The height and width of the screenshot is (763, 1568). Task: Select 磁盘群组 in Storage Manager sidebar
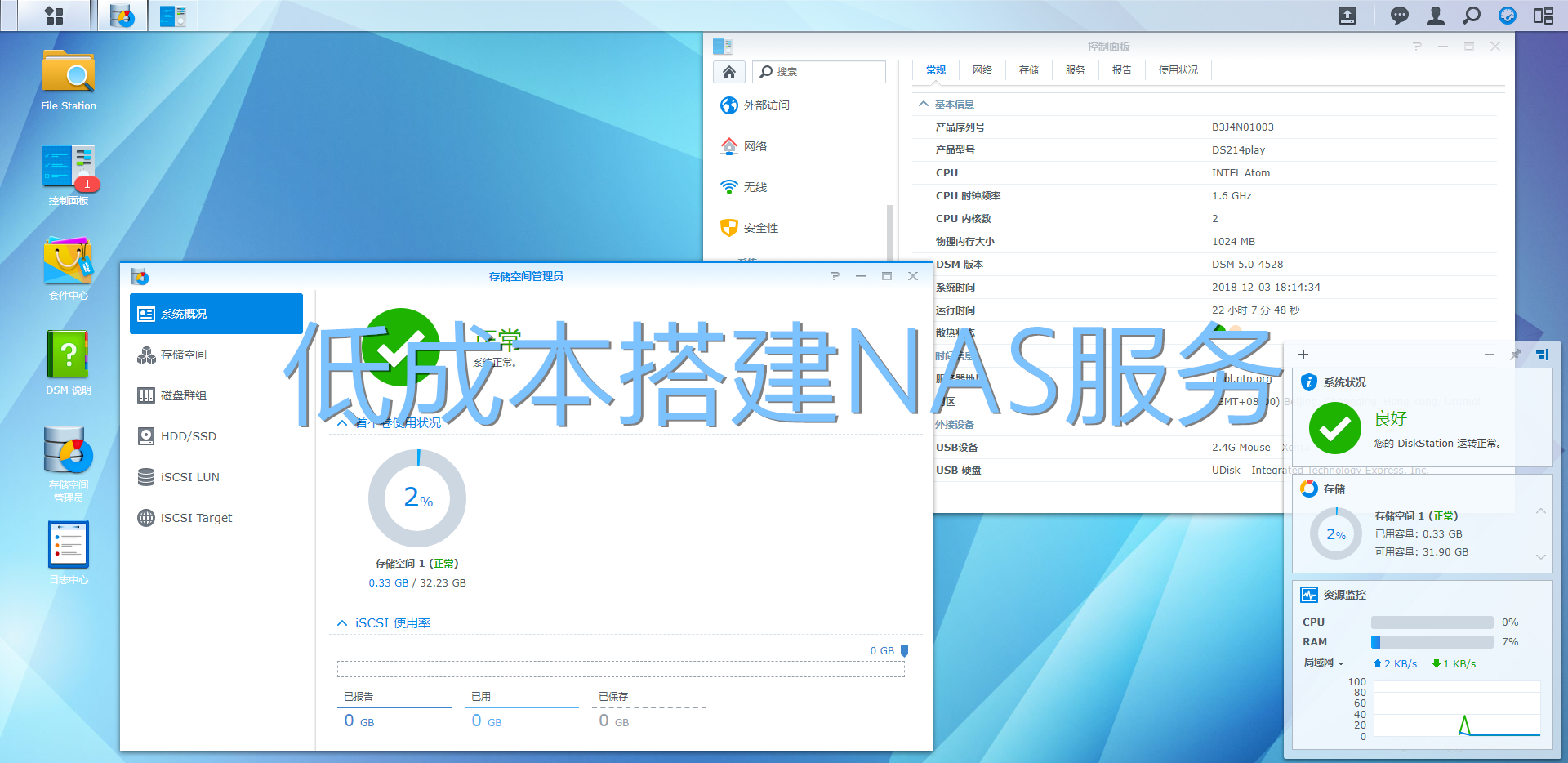(216, 395)
